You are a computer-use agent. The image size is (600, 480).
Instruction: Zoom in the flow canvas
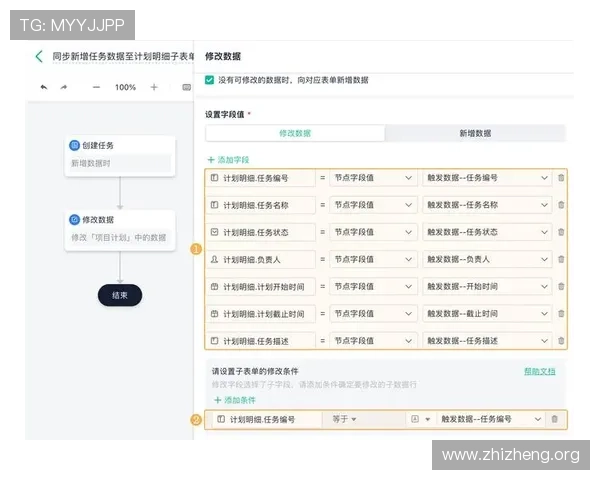[154, 87]
